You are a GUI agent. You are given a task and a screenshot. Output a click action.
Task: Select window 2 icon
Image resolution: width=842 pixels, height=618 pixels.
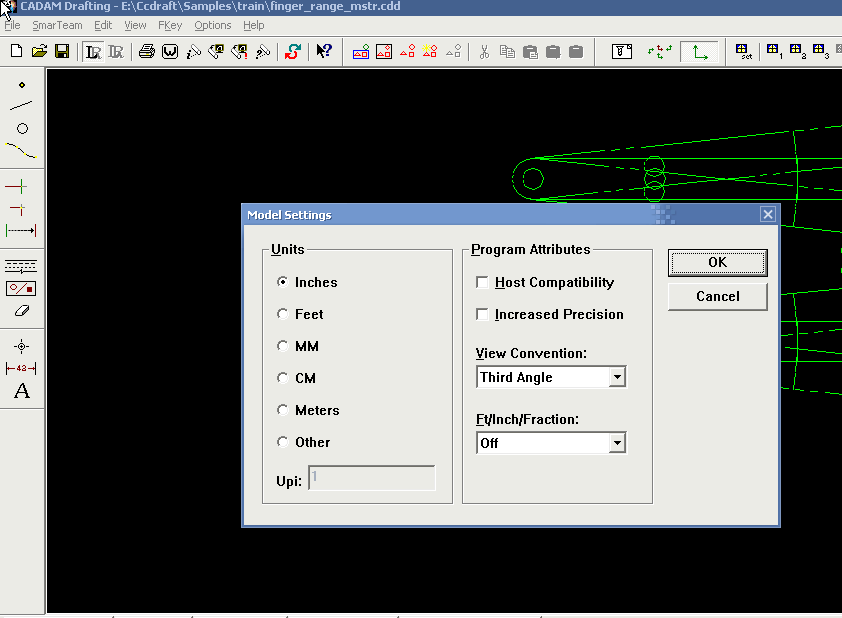tap(797, 52)
